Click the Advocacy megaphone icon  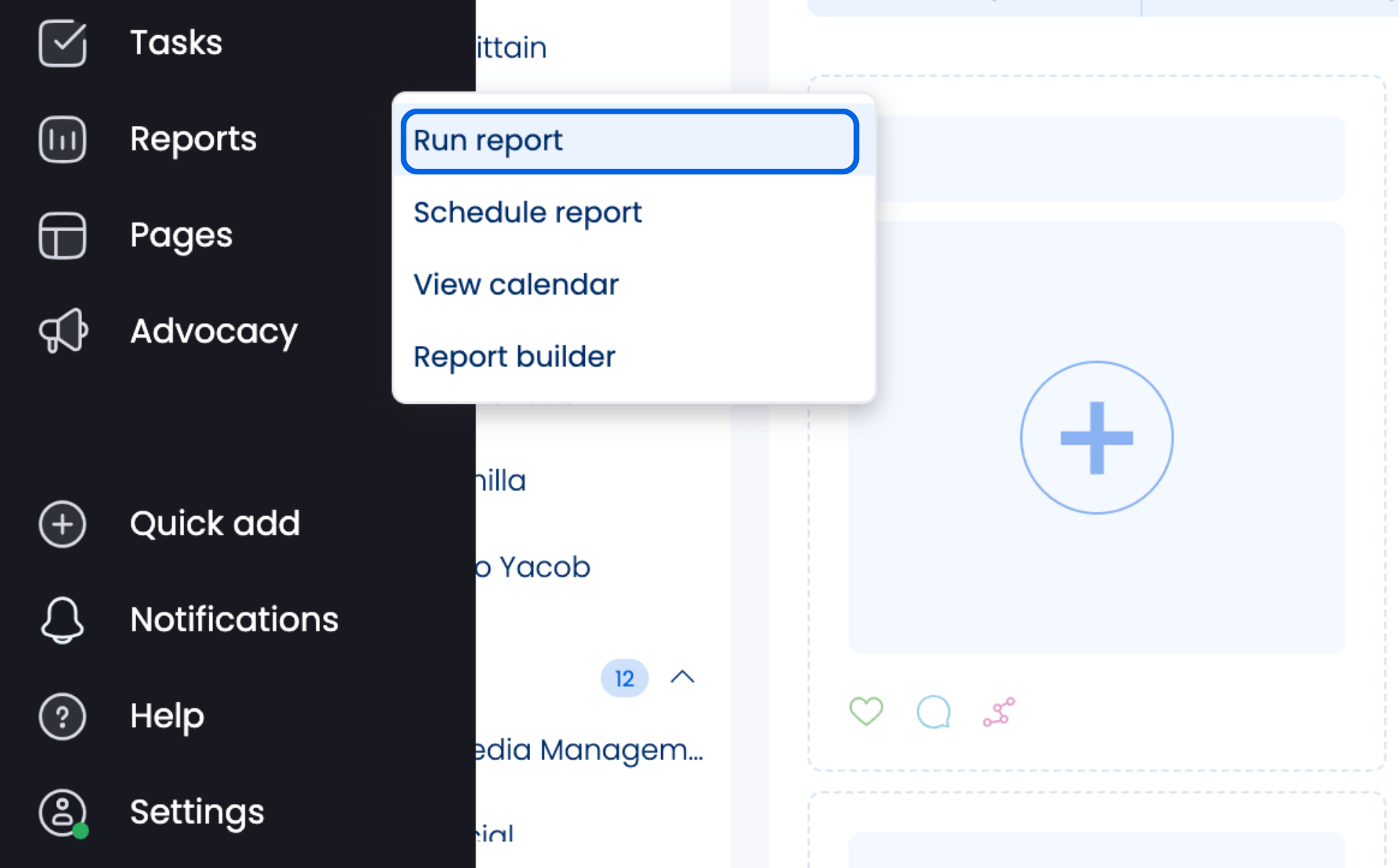(63, 331)
